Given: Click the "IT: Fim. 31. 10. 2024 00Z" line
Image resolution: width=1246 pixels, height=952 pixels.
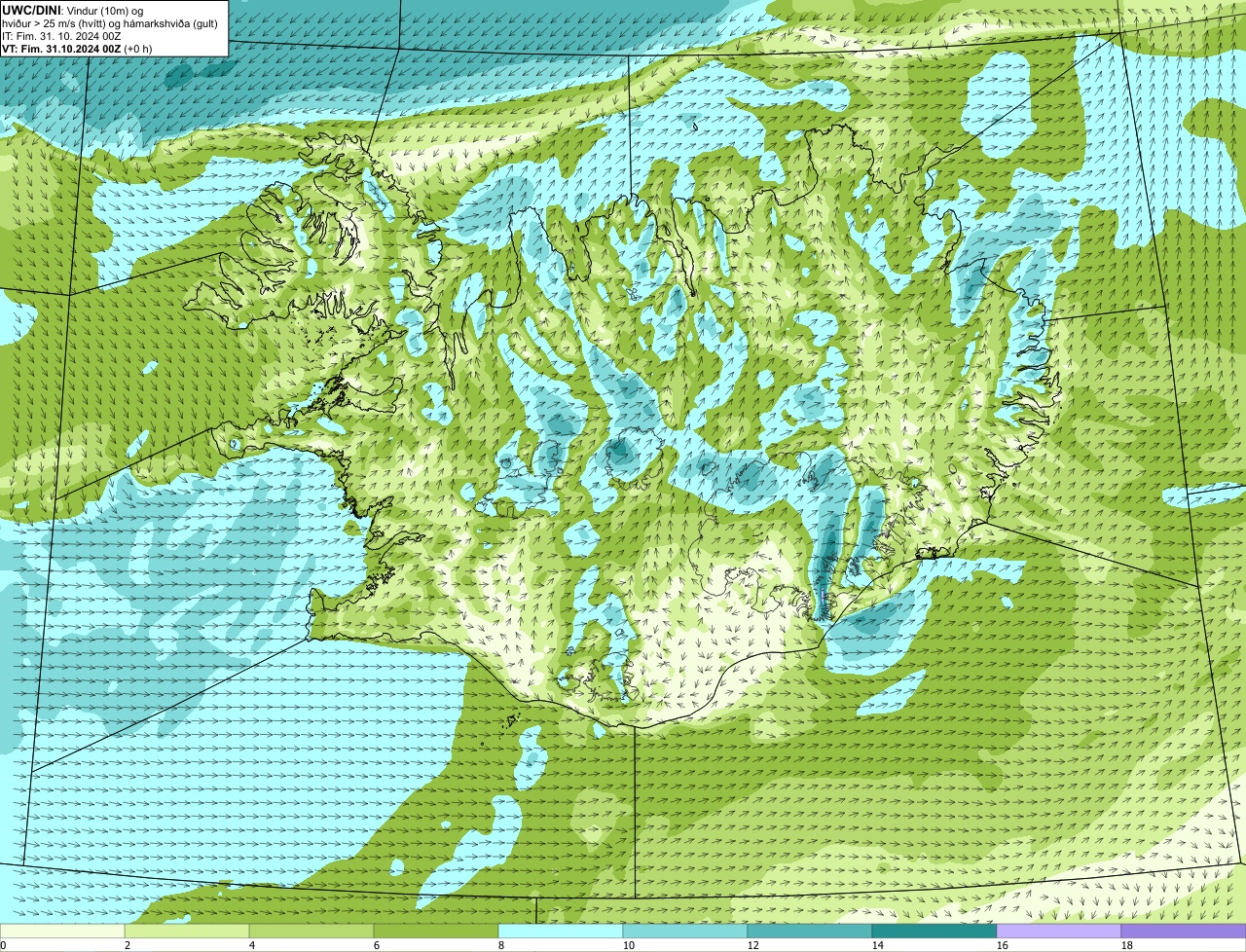Looking at the screenshot, I should pyautogui.click(x=61, y=35).
